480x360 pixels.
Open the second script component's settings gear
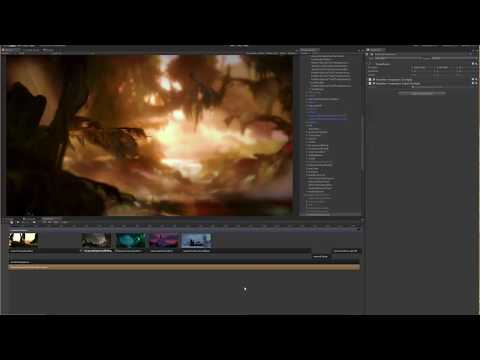click(476, 84)
